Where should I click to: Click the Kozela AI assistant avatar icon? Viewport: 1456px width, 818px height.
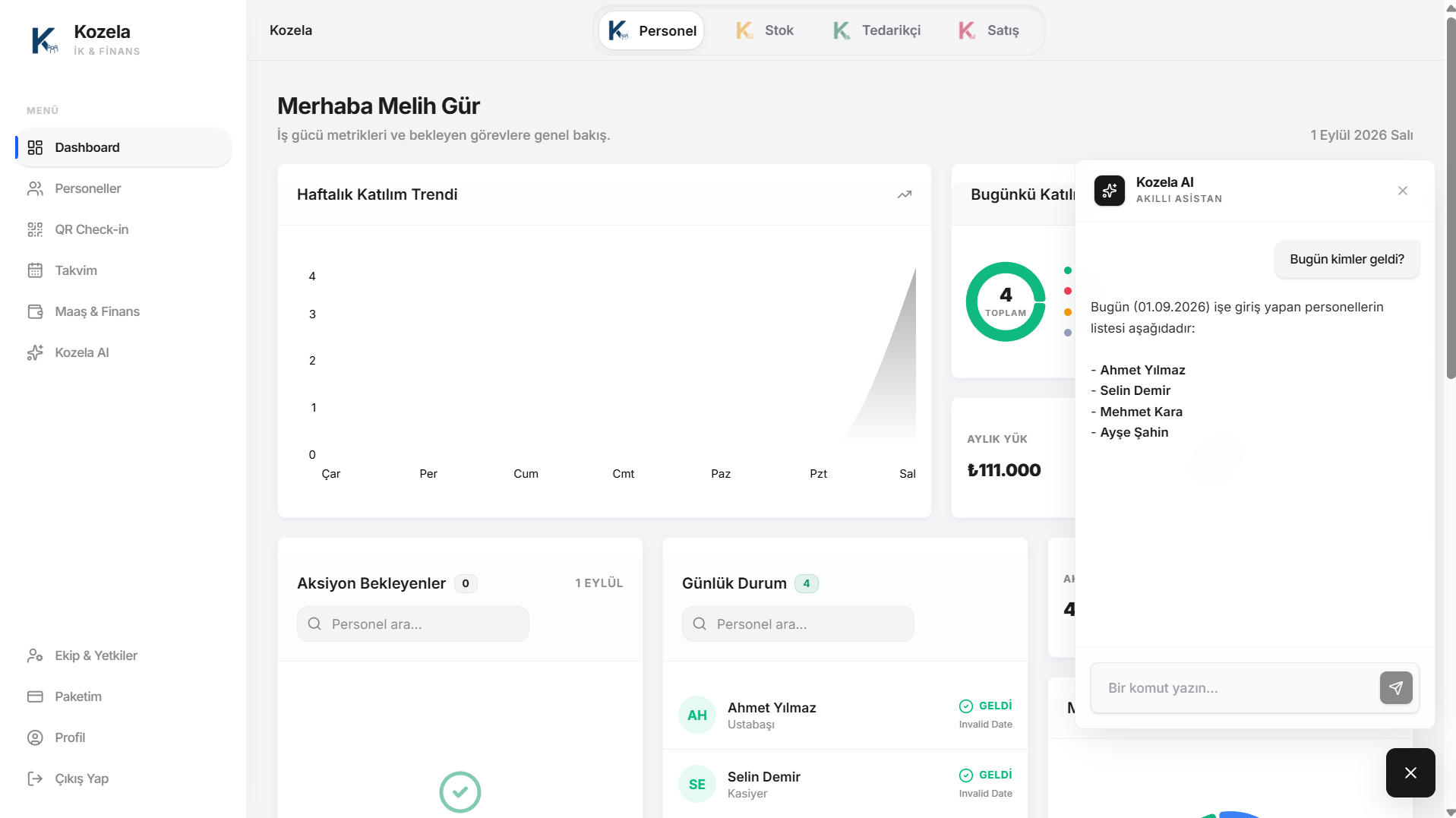pyautogui.click(x=1109, y=191)
